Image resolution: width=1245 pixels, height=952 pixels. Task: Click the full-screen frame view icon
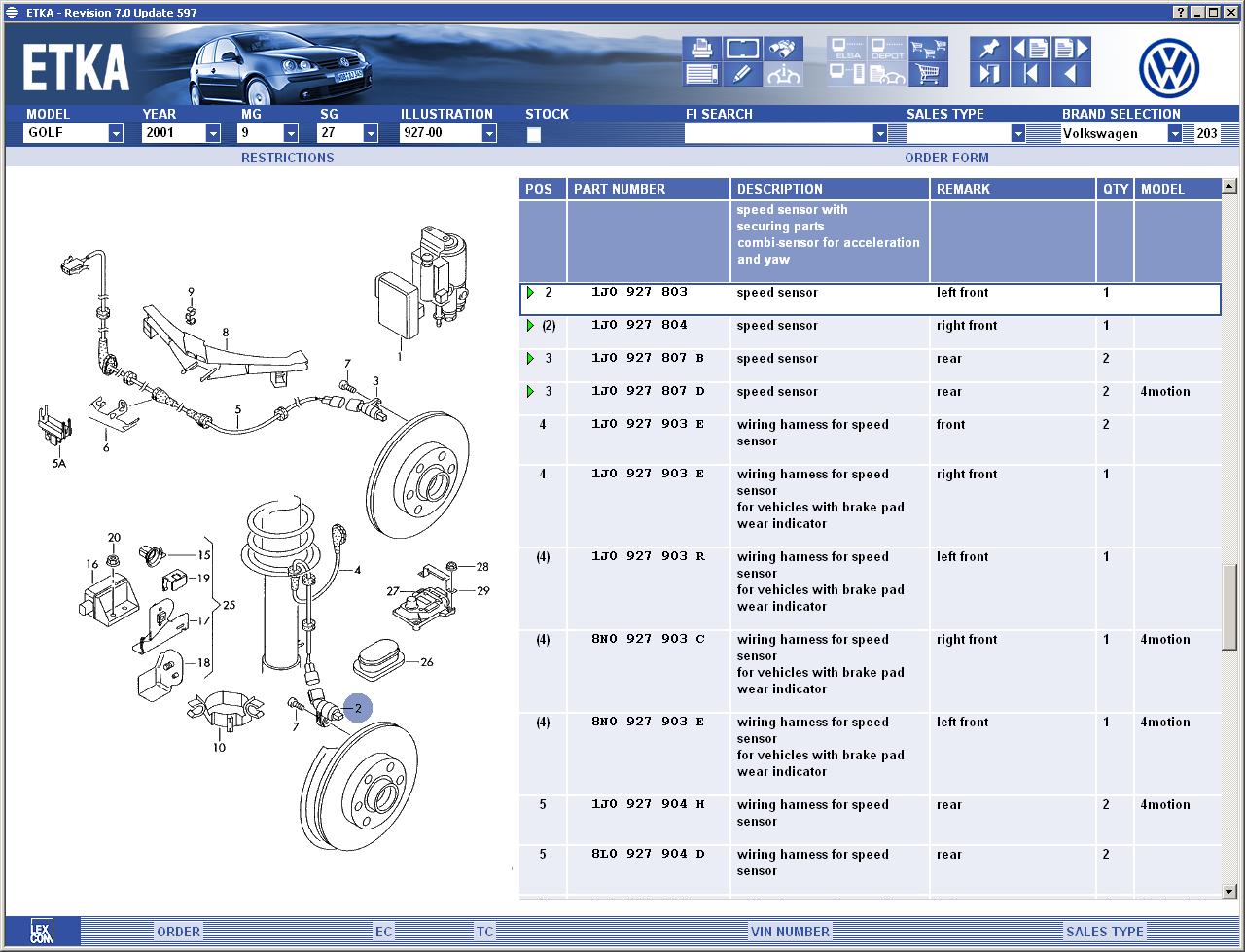tap(742, 49)
